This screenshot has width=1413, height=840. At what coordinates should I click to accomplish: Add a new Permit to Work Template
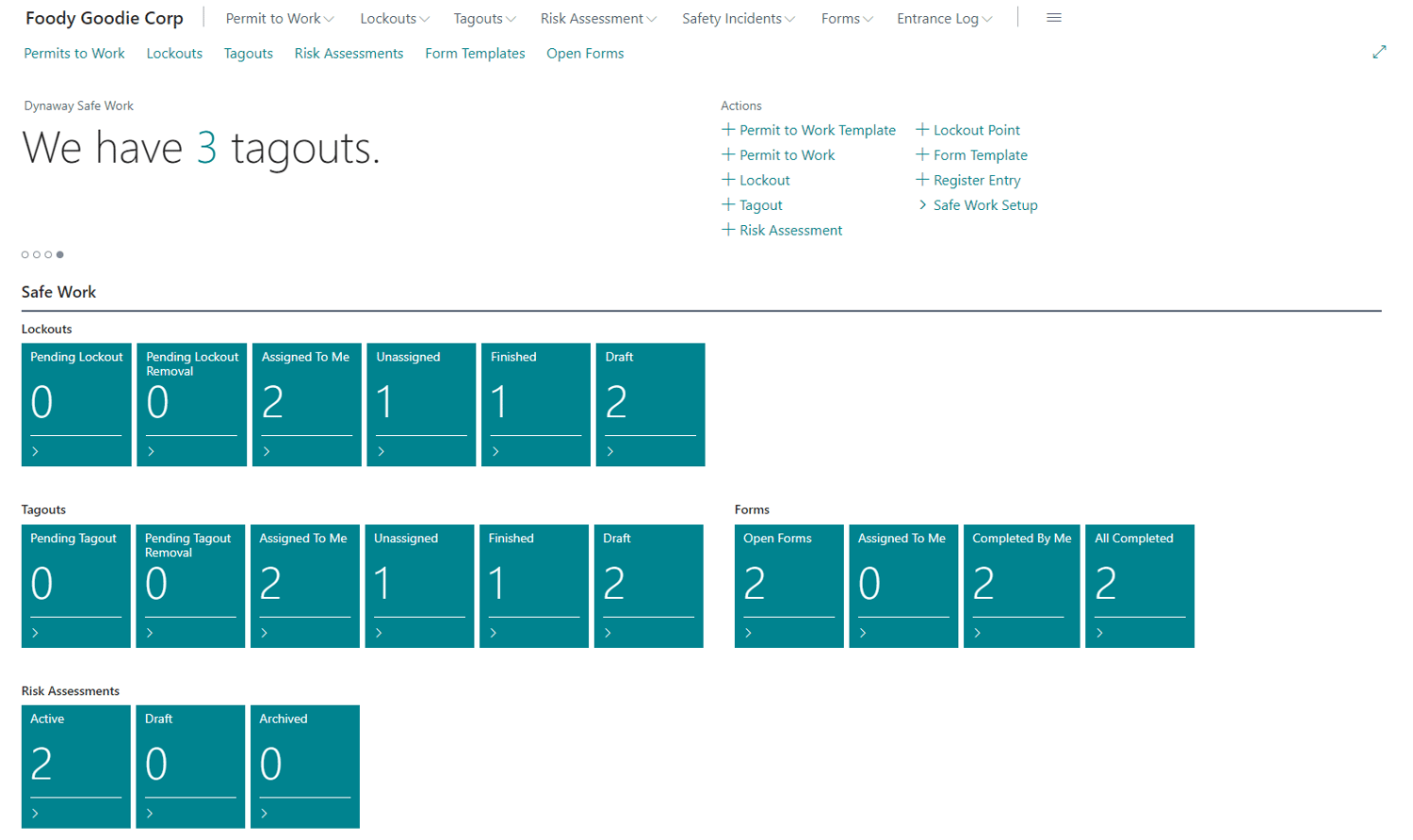pyautogui.click(x=817, y=130)
